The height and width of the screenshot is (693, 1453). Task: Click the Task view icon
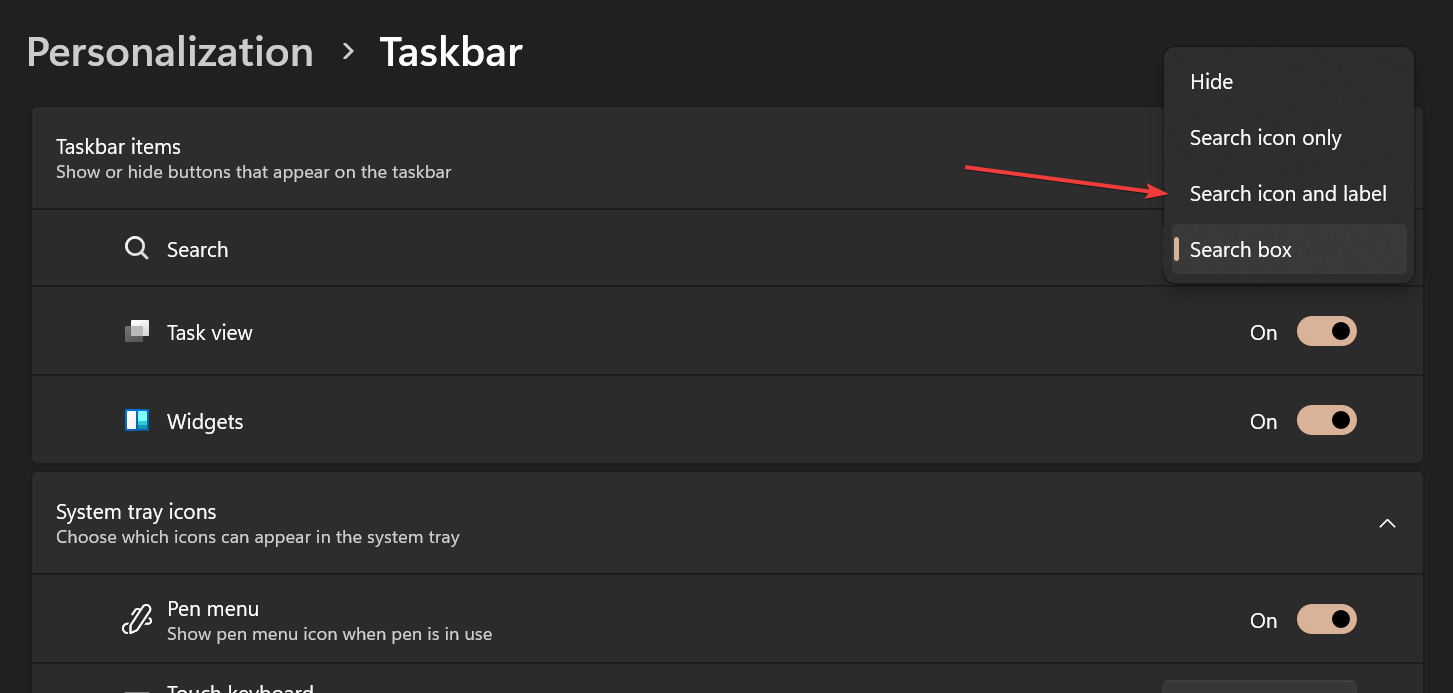click(137, 331)
